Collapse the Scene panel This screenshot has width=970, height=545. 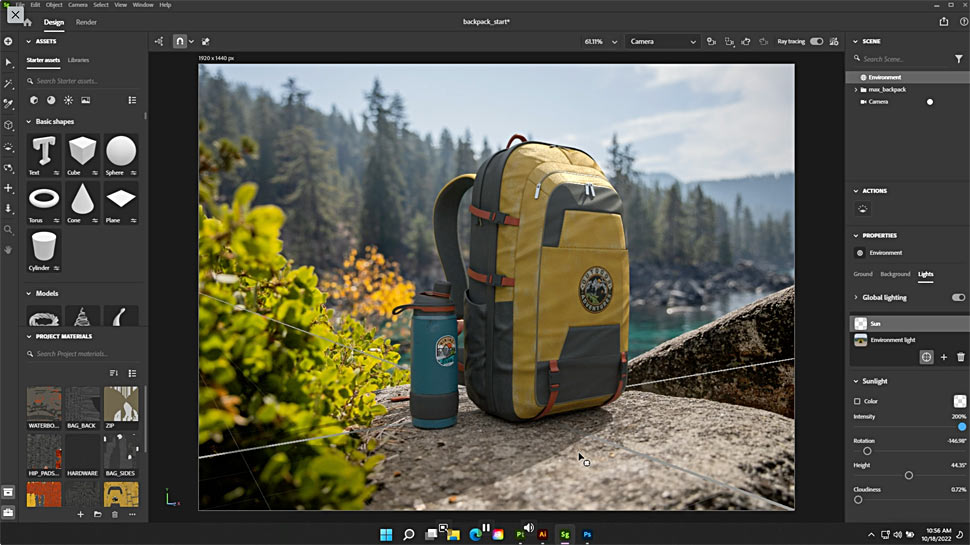(855, 41)
